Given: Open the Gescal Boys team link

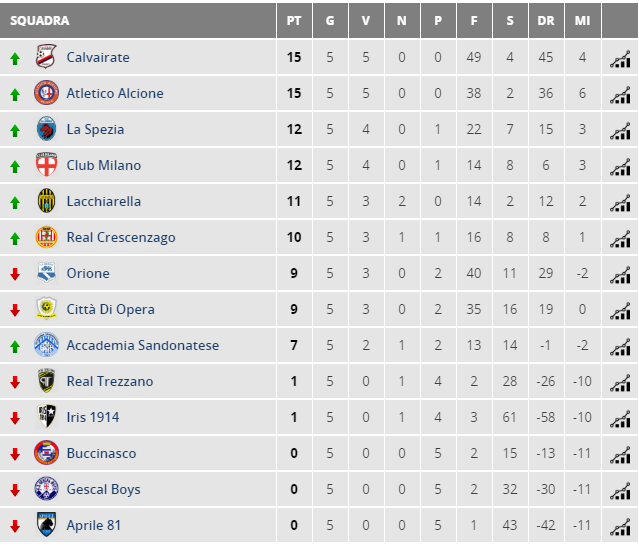Looking at the screenshot, I should tap(104, 489).
